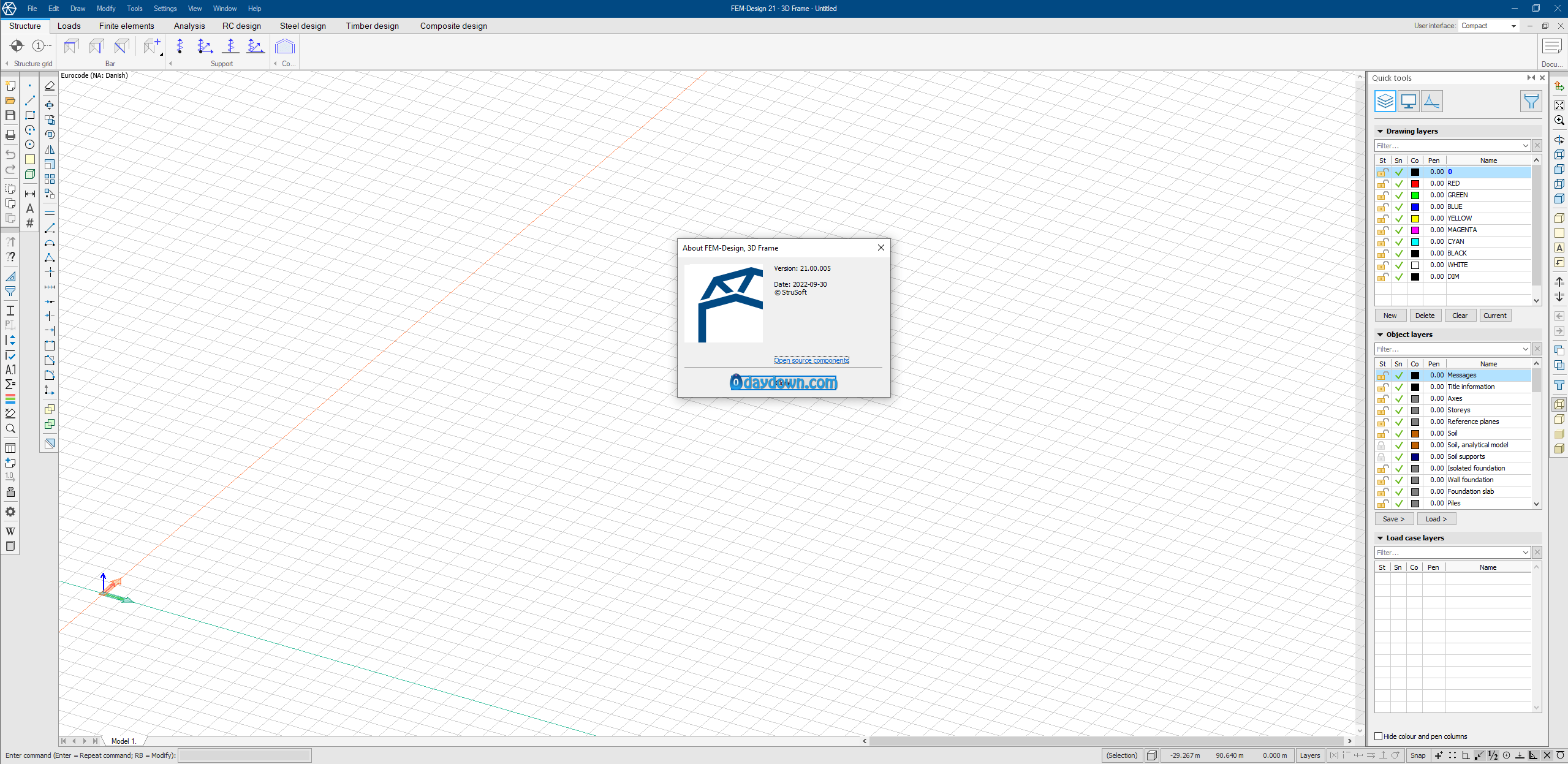The image size is (1568, 764).
Task: Click the Axis numbered-circle tool
Action: [x=40, y=46]
